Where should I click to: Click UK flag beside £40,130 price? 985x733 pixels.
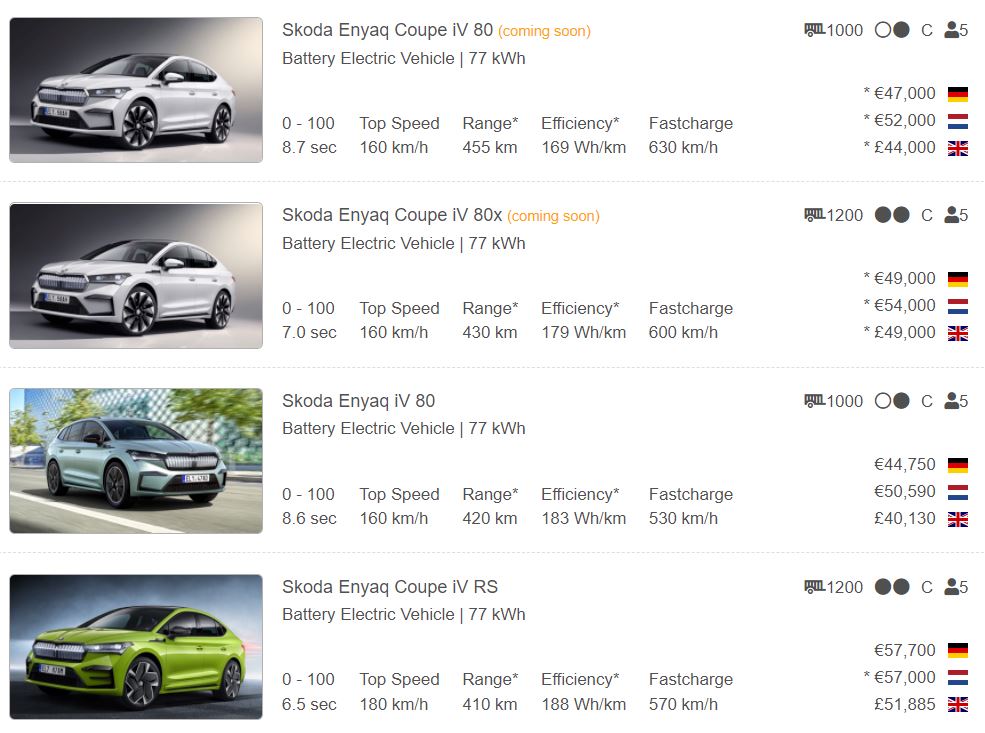(957, 519)
